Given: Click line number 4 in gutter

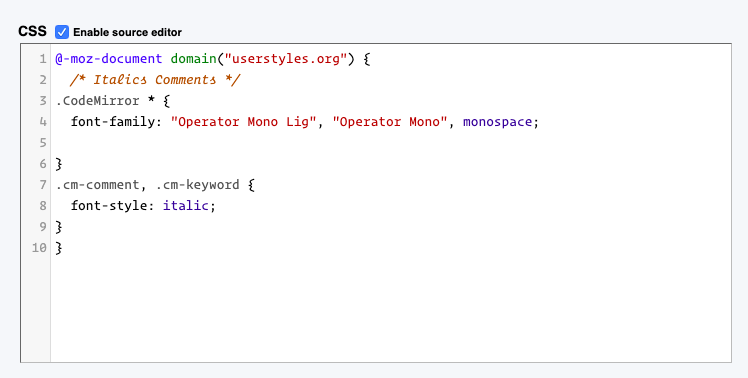Looking at the screenshot, I should pos(43,122).
